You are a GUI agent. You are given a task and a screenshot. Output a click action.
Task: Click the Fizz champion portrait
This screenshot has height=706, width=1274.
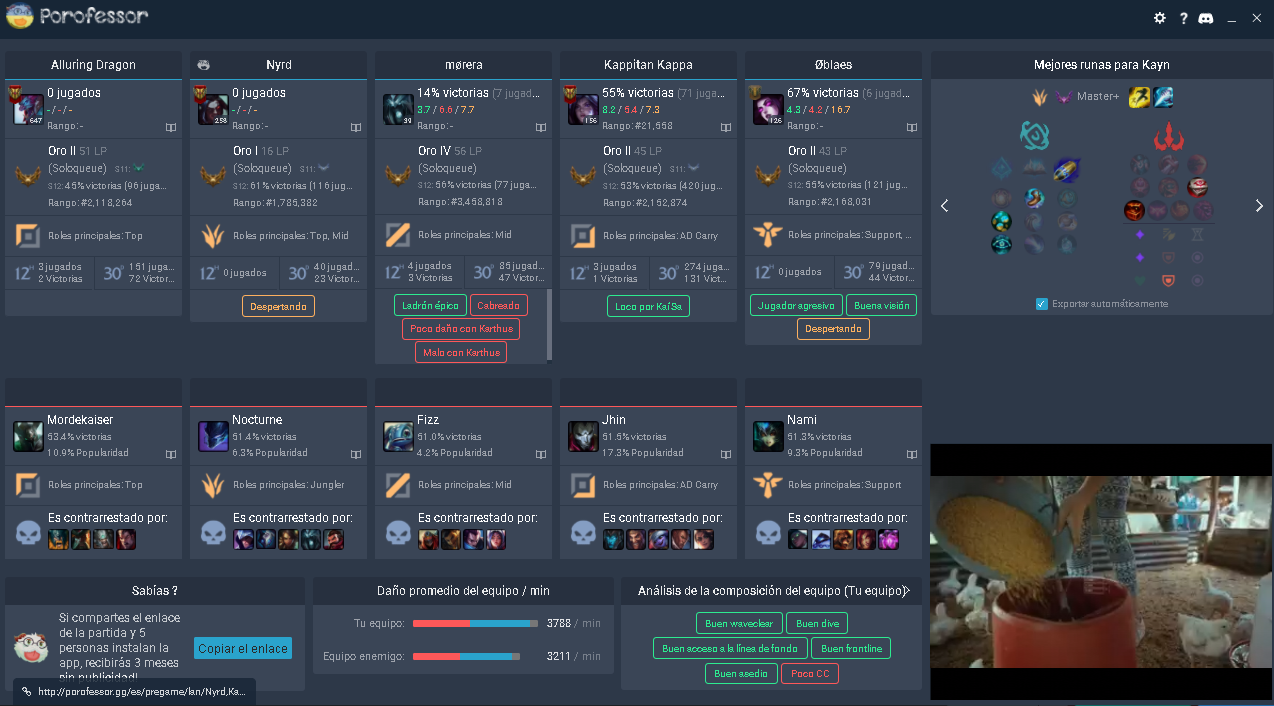[398, 437]
